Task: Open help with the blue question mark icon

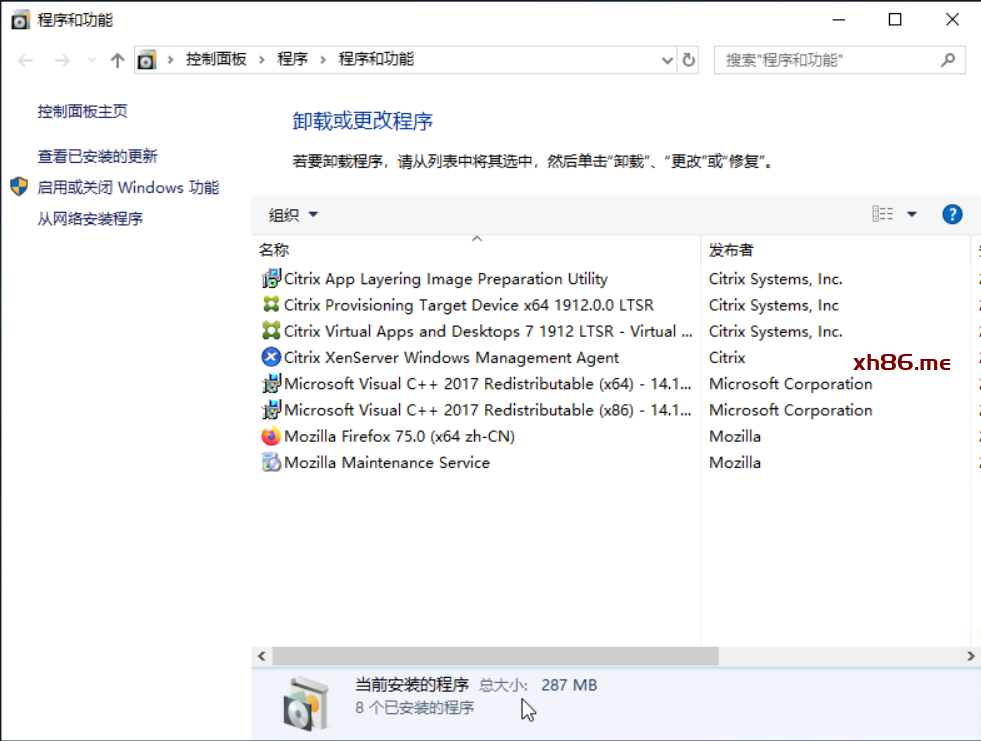Action: point(952,214)
